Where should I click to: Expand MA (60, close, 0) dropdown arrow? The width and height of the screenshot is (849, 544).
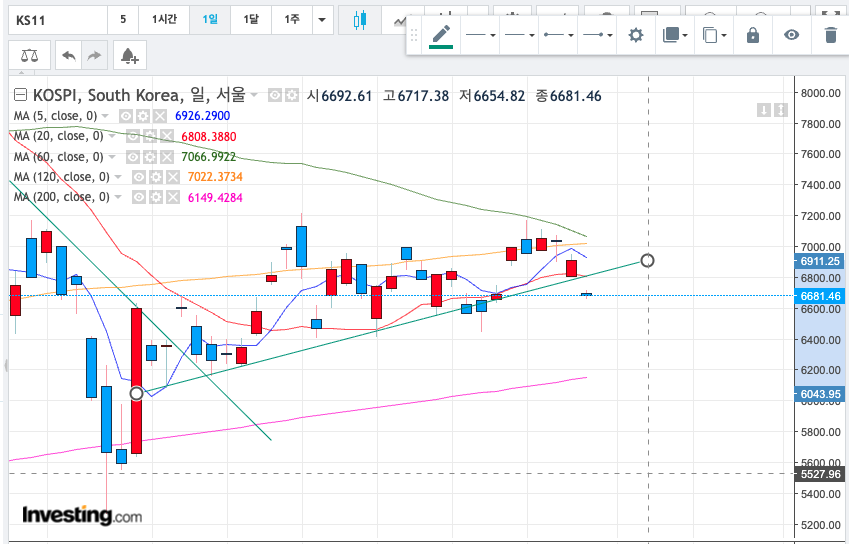[x=112, y=157]
